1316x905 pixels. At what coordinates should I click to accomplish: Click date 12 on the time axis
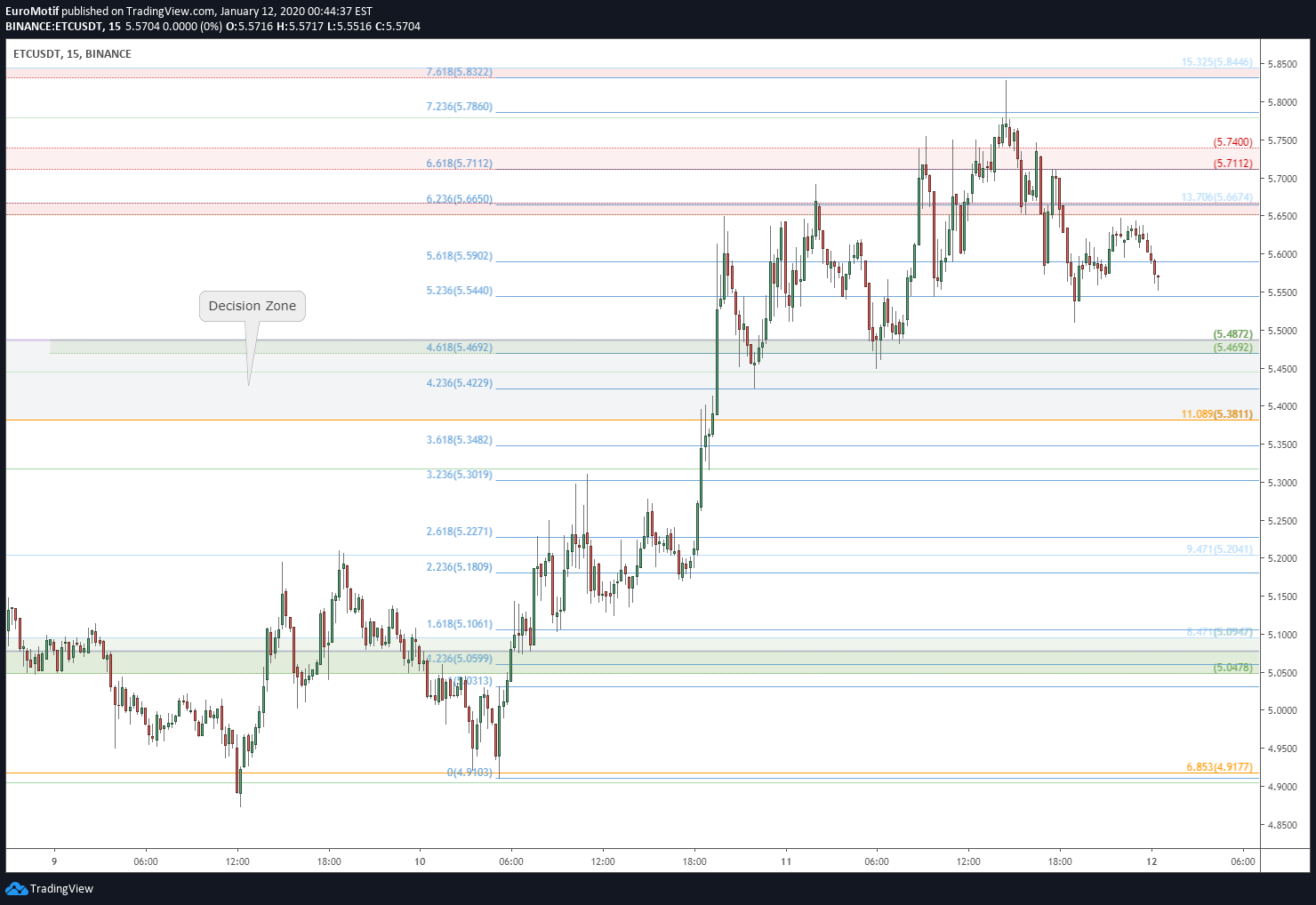(x=1151, y=861)
